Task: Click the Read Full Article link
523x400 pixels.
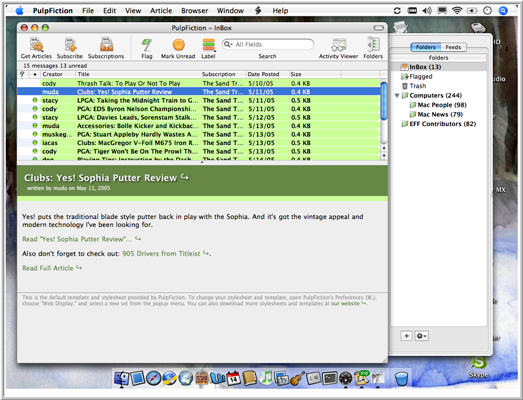Action: [x=52, y=268]
